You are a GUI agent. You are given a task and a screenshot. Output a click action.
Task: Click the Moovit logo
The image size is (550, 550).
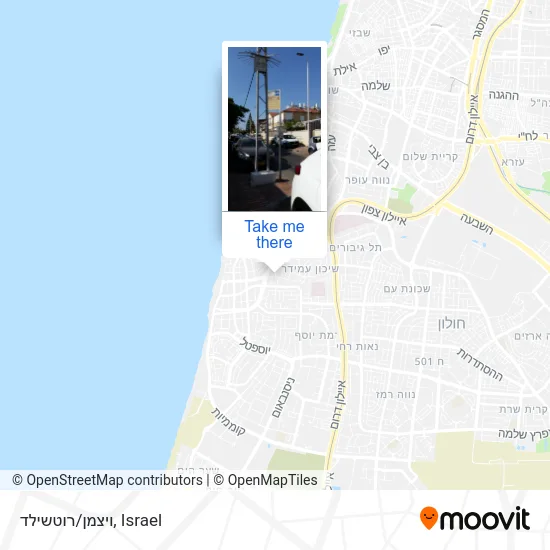tap(475, 518)
